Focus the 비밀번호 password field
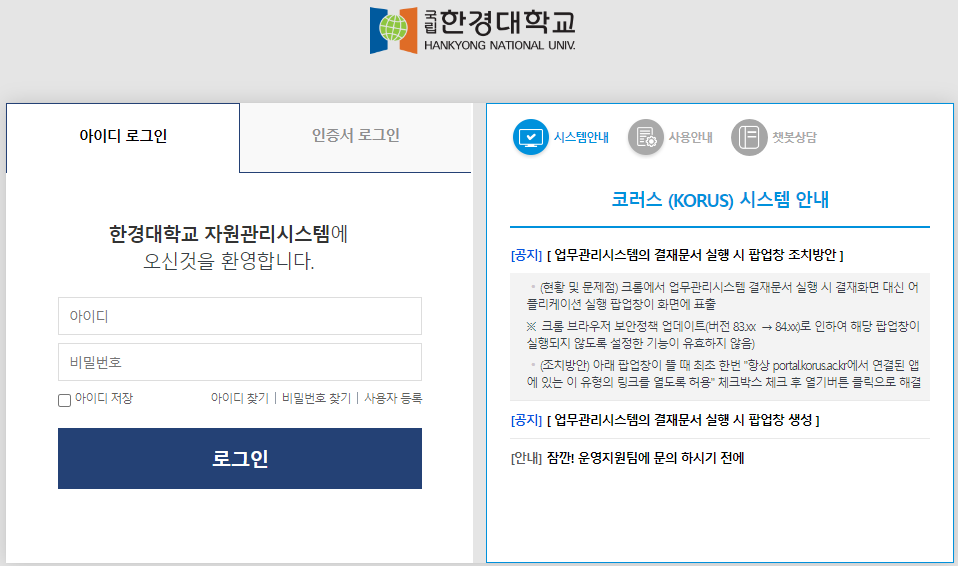 click(x=240, y=362)
